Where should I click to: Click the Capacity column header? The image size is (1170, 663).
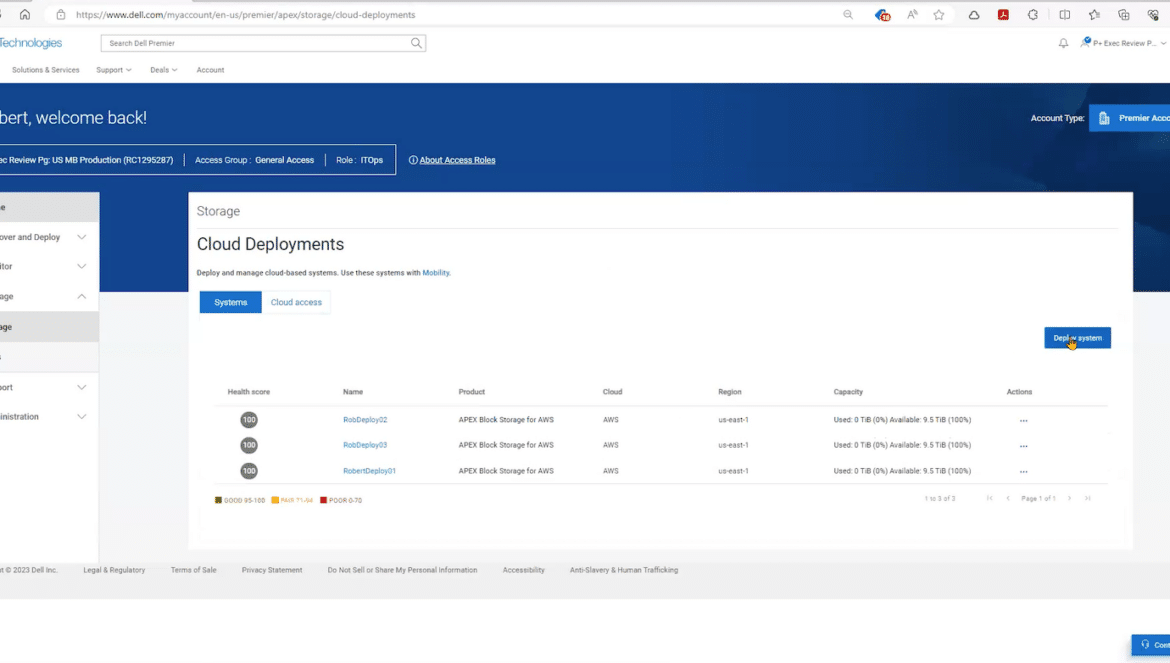point(848,392)
